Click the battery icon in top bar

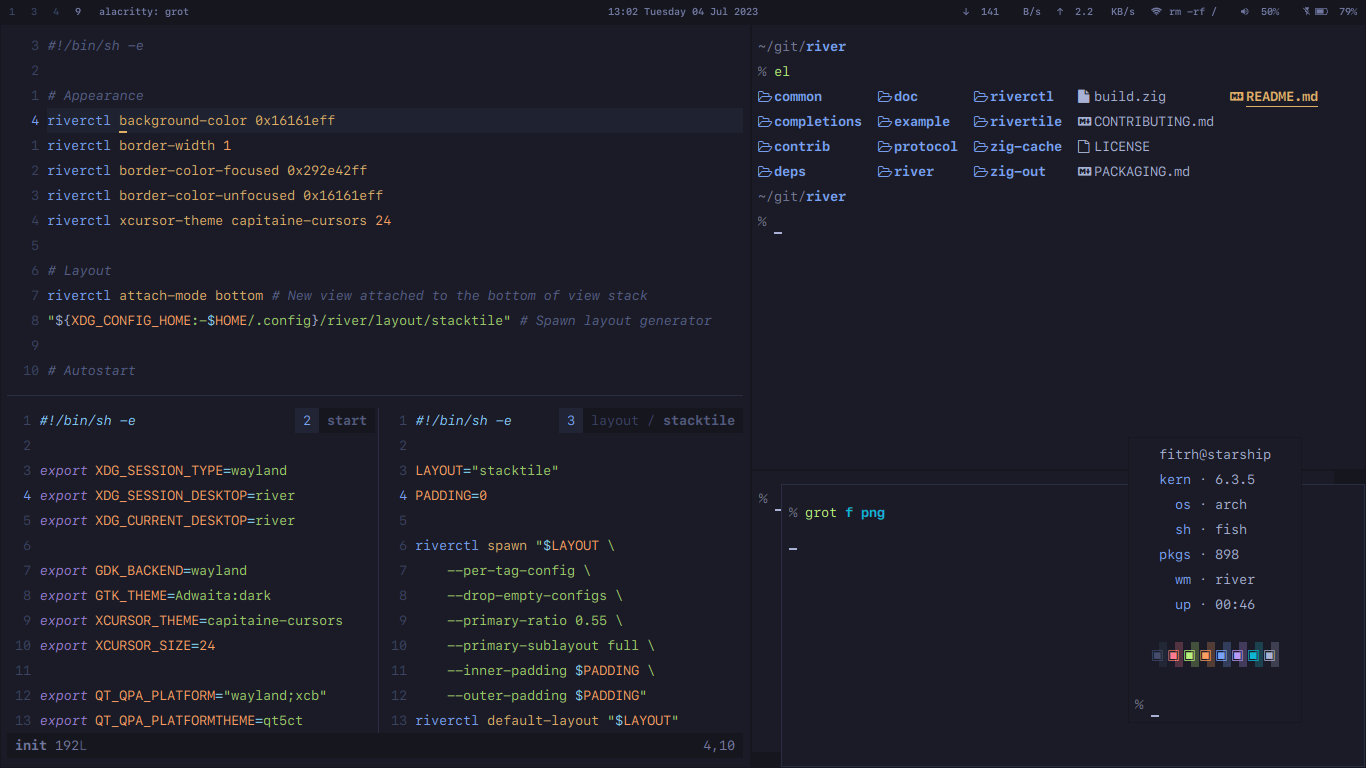(1321, 12)
